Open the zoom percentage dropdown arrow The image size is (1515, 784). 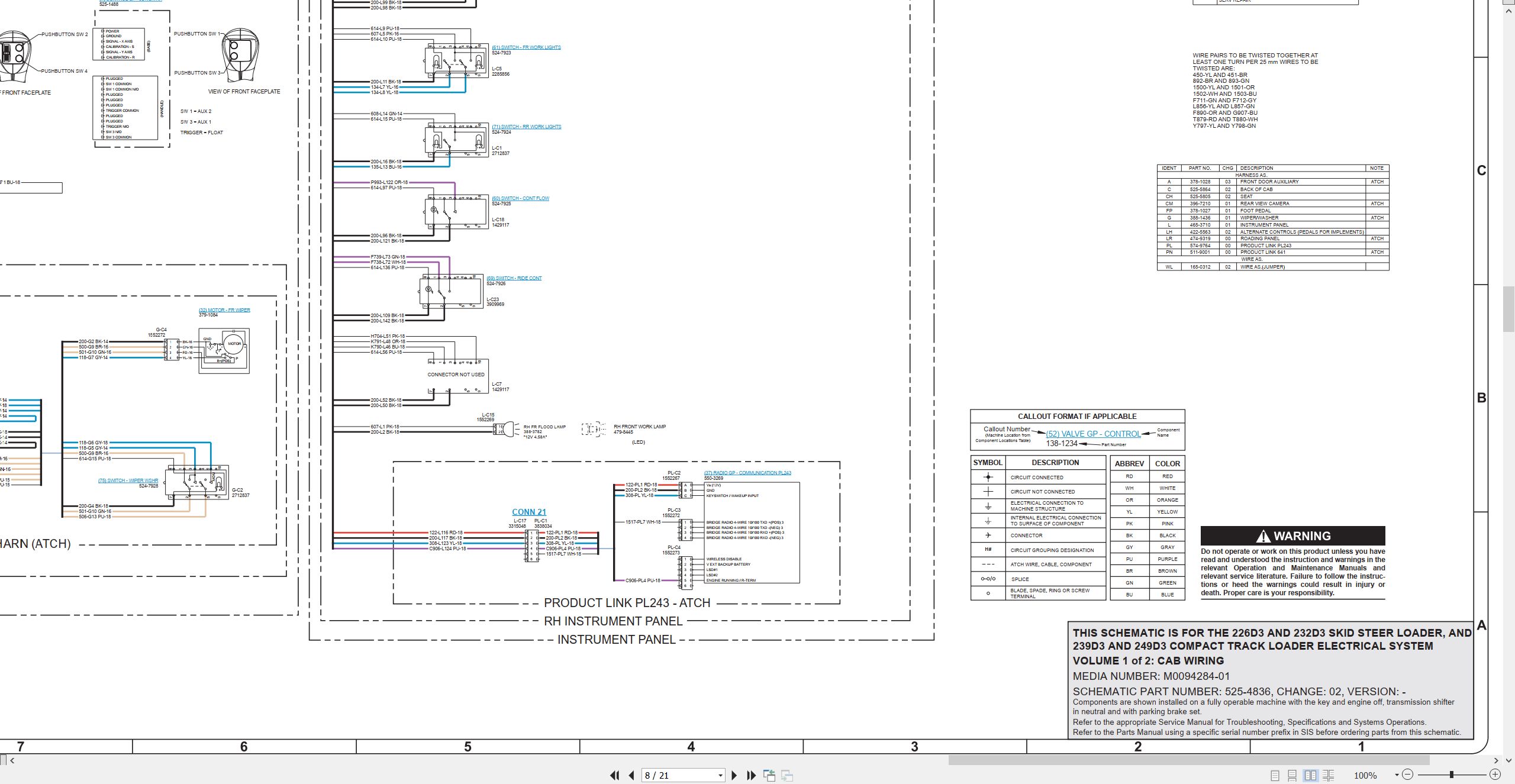pos(1397,775)
